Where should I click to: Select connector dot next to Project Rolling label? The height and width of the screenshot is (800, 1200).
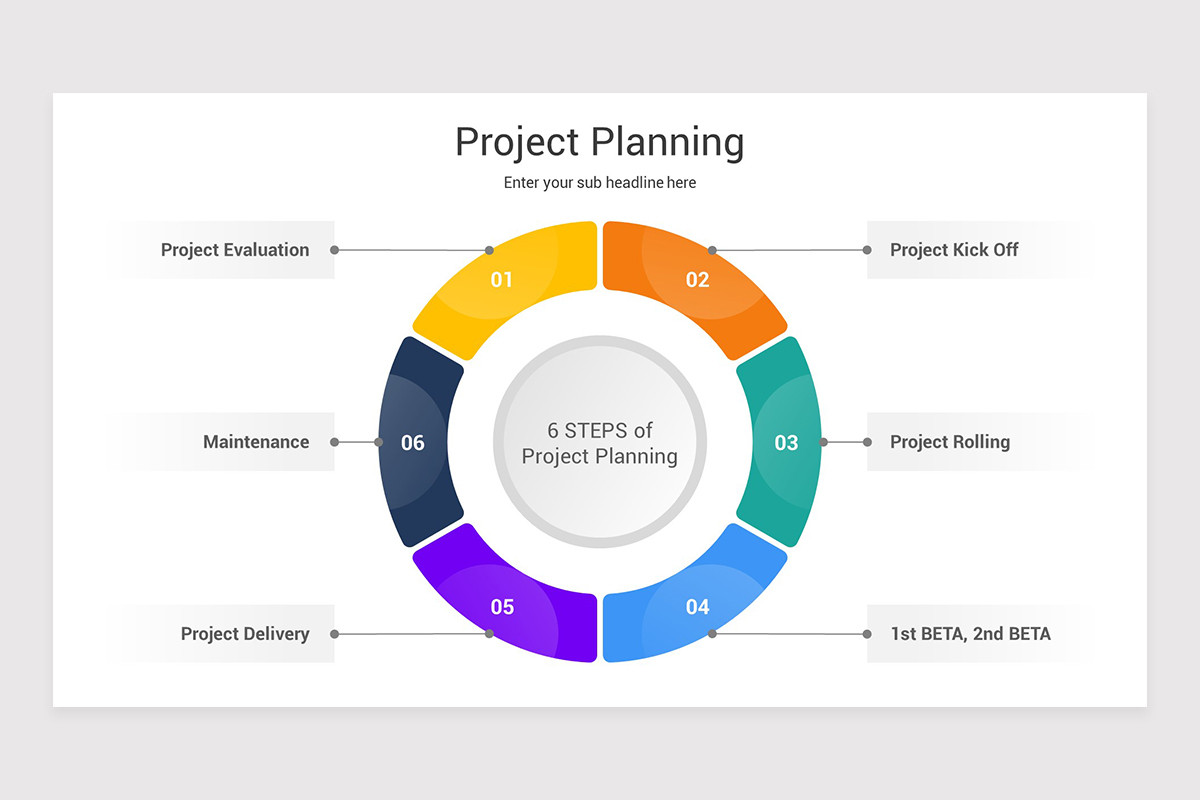click(x=867, y=442)
